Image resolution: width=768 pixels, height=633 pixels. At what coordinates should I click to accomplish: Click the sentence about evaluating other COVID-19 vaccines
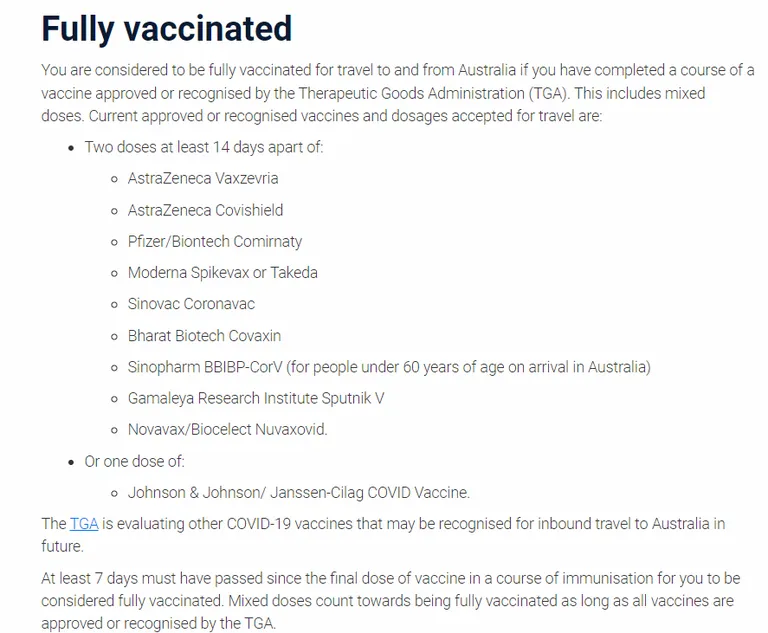point(383,535)
